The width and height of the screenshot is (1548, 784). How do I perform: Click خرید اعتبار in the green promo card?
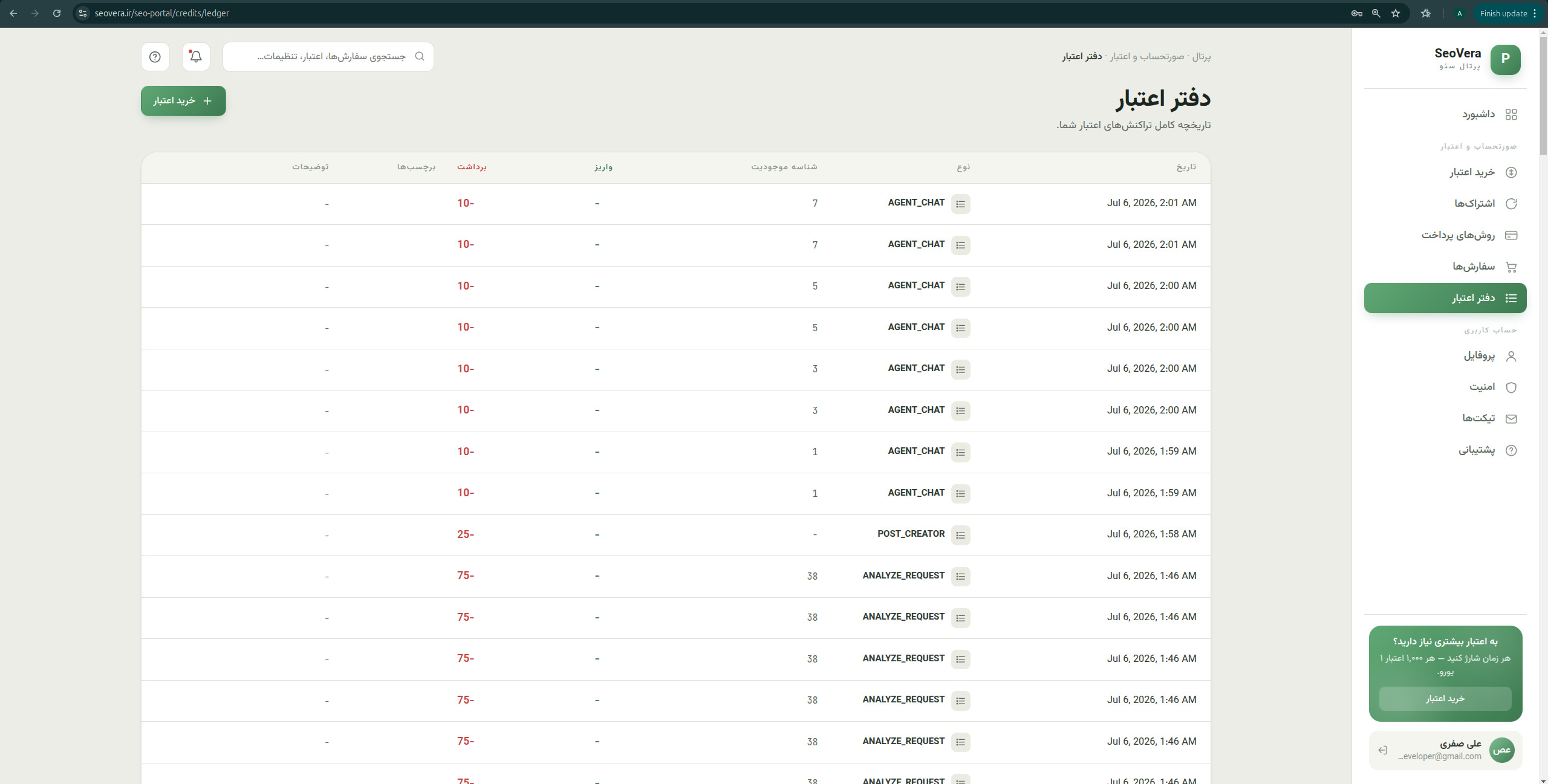(x=1445, y=699)
